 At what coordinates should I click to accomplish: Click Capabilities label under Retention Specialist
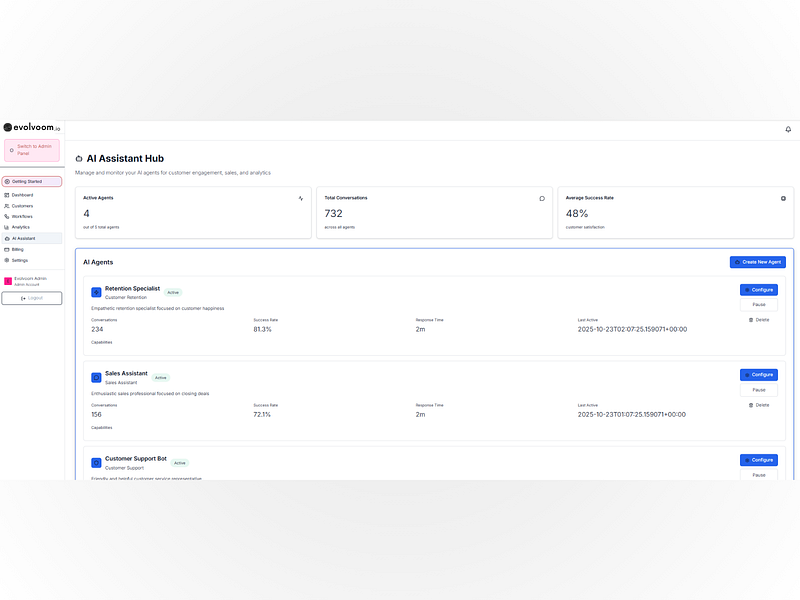[x=102, y=342]
